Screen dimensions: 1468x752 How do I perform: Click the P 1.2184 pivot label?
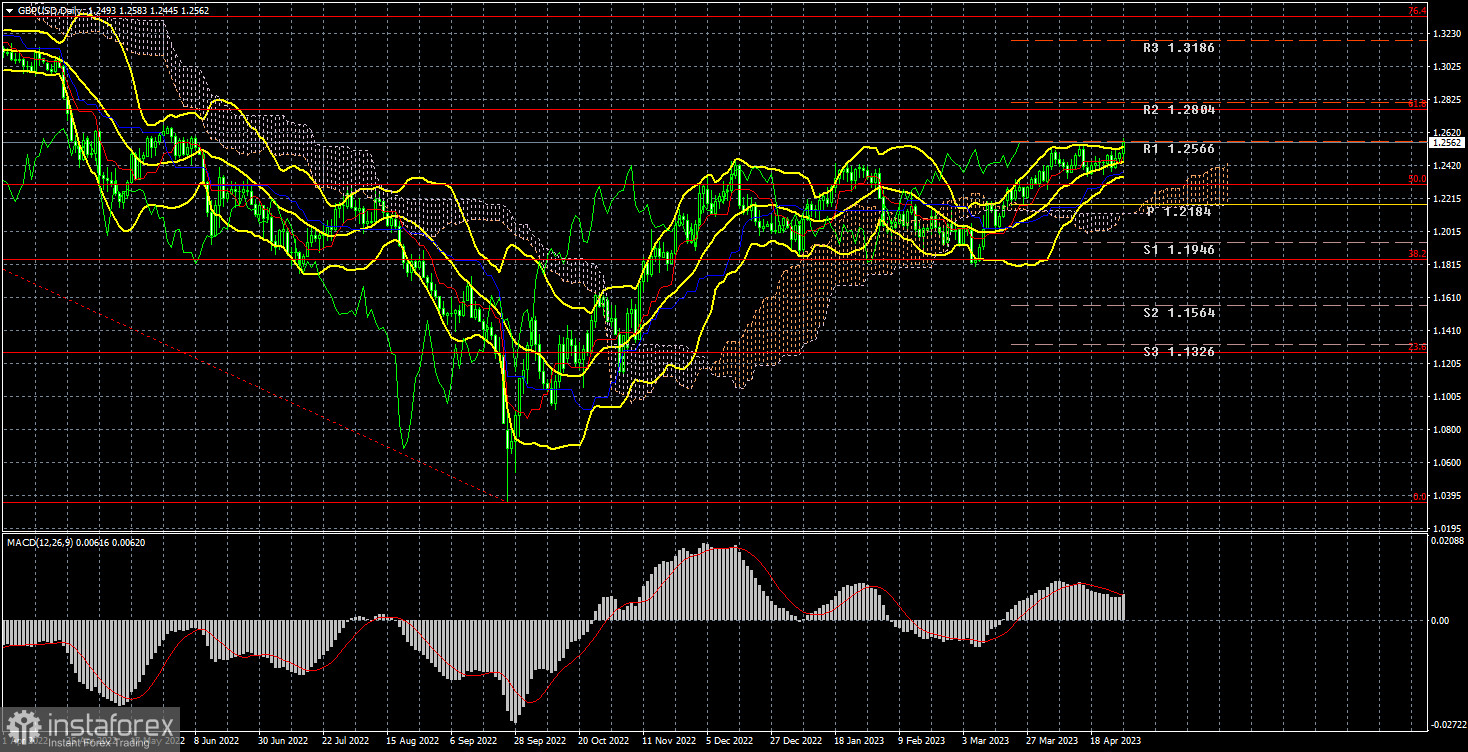pos(1180,212)
